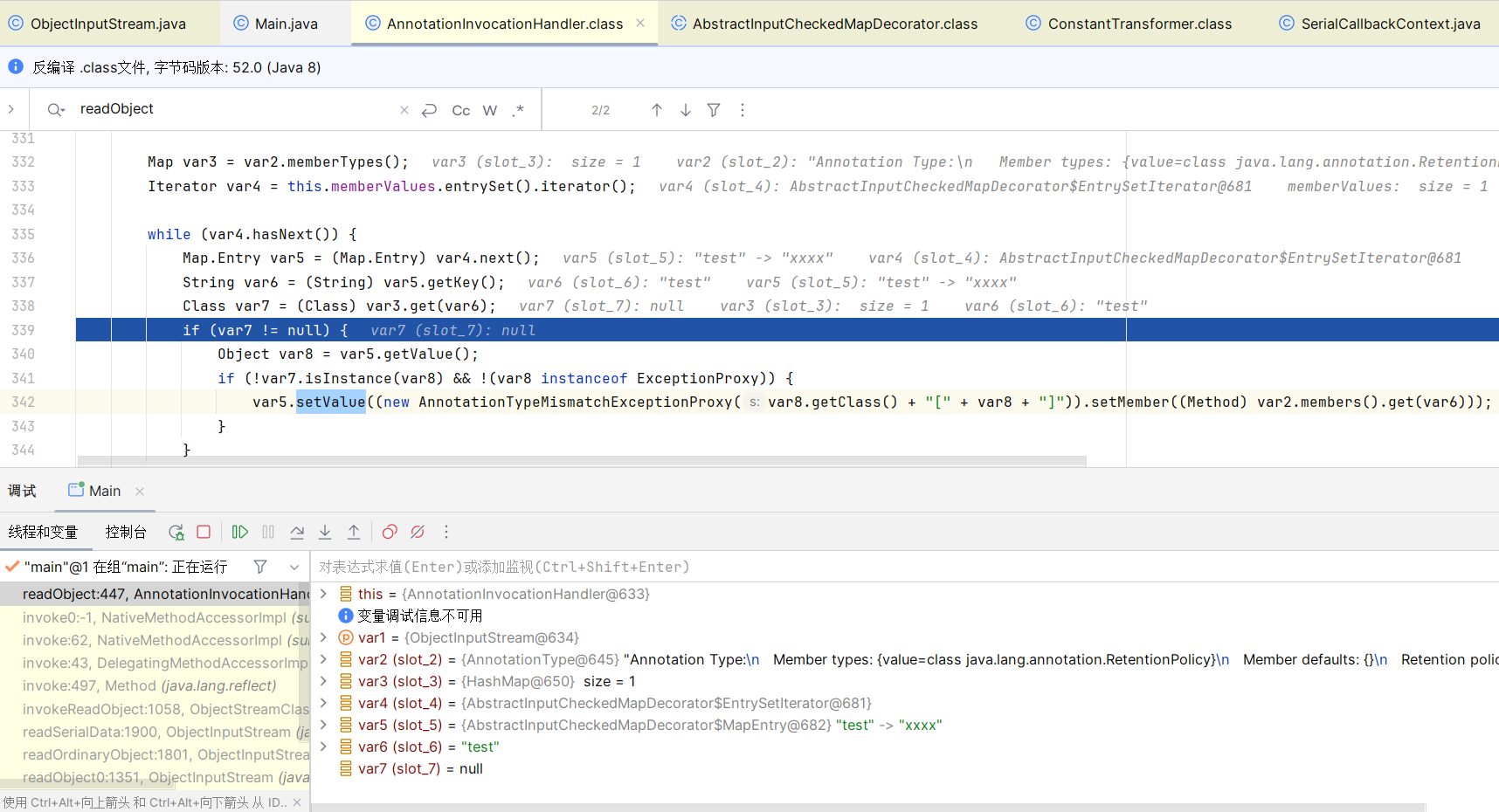This screenshot has width=1499, height=812.
Task: Toggle match case Cc option
Action: click(x=460, y=110)
